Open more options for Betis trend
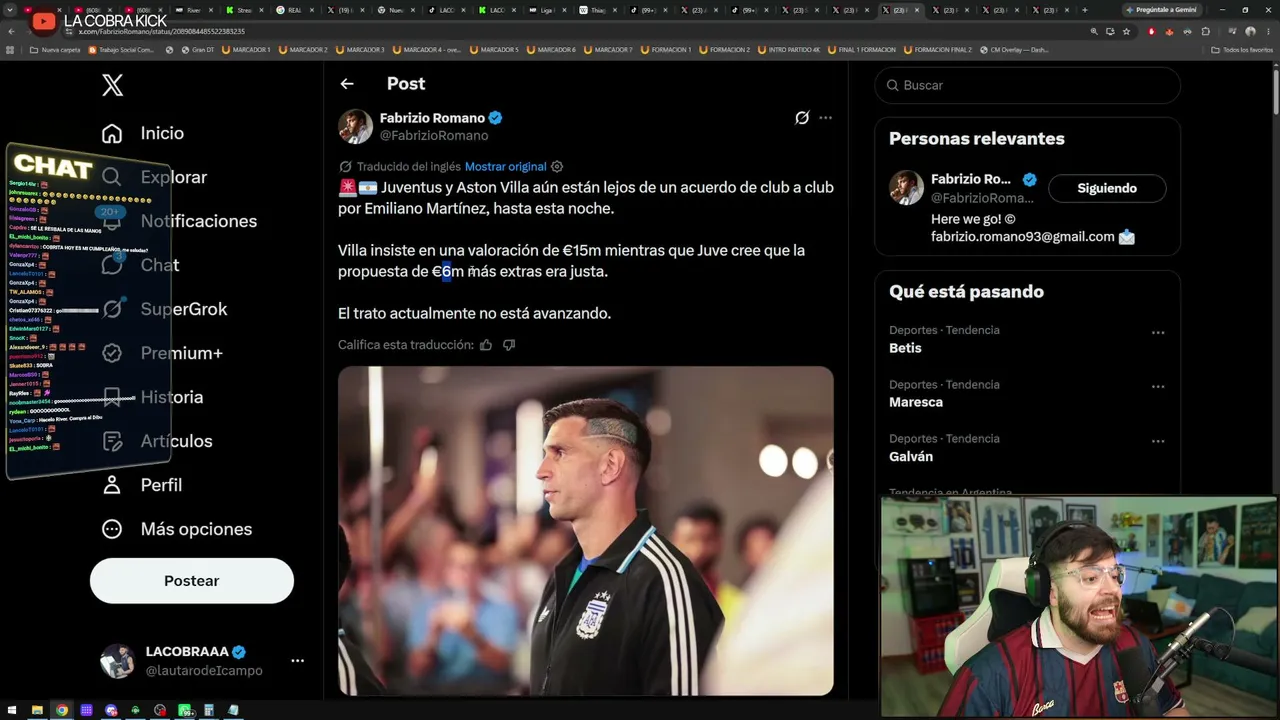The height and width of the screenshot is (720, 1280). click(x=1158, y=333)
